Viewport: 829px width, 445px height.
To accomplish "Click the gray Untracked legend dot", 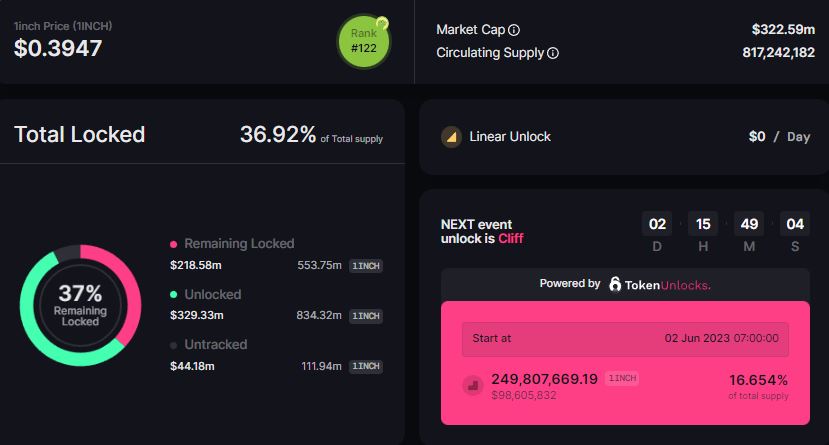I will point(174,345).
